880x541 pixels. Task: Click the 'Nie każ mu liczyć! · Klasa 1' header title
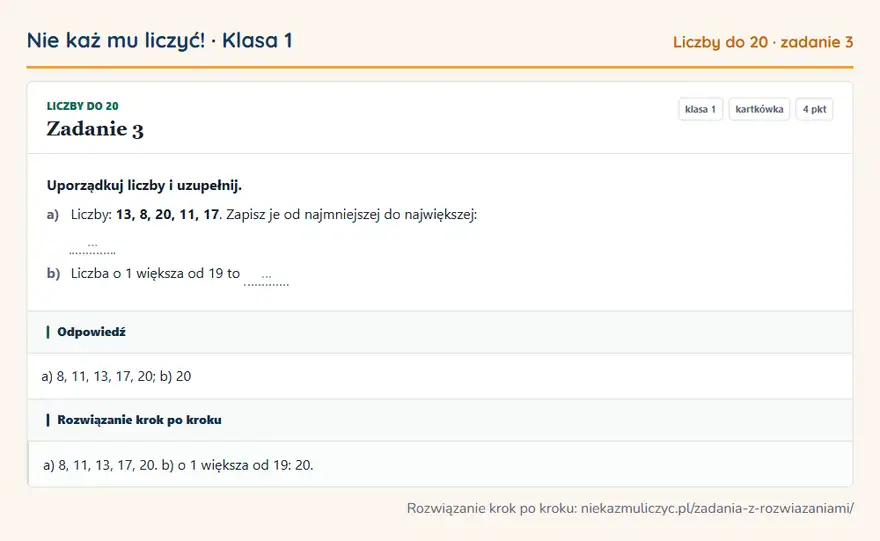click(x=159, y=41)
